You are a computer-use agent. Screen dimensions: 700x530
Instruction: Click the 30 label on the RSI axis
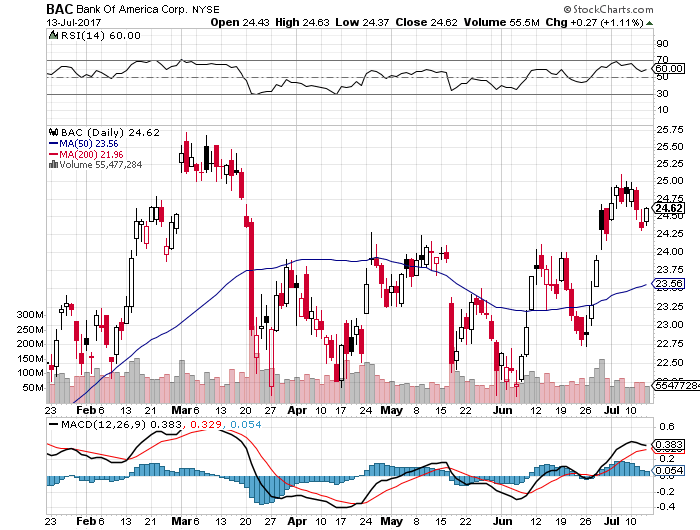point(662,94)
